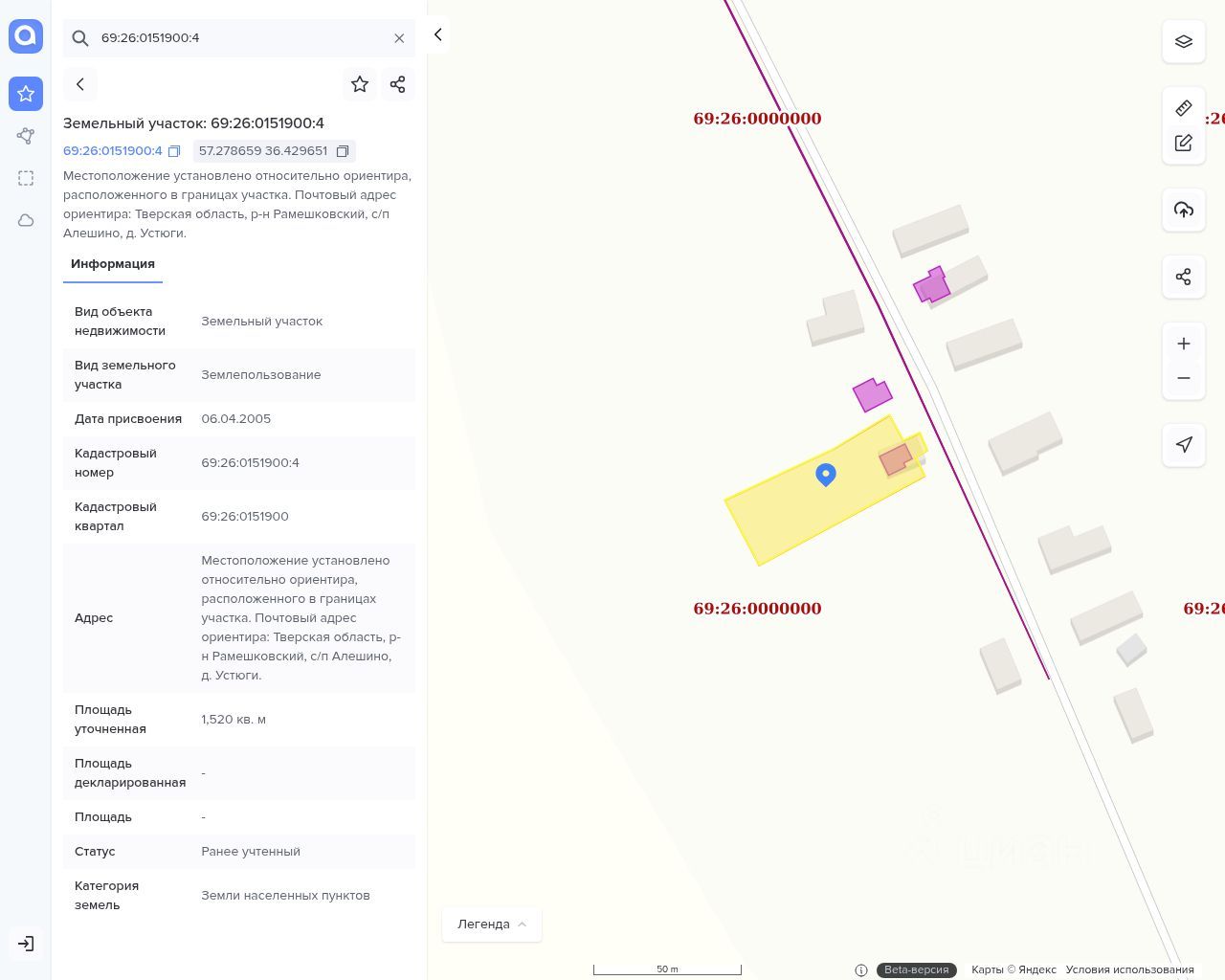Open the favorites section in sidebar
The width and height of the screenshot is (1225, 980).
click(x=26, y=94)
